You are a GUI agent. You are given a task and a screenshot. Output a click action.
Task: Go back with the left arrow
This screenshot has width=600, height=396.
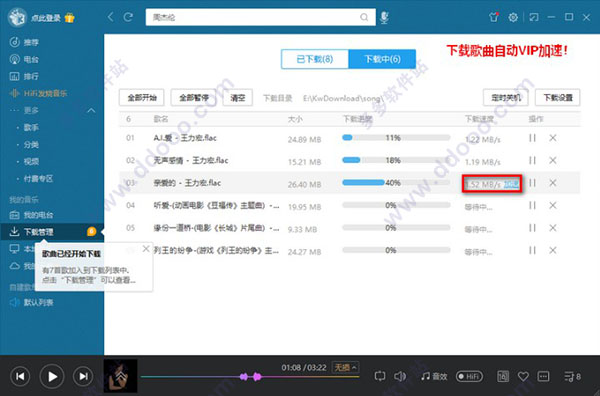click(x=111, y=17)
